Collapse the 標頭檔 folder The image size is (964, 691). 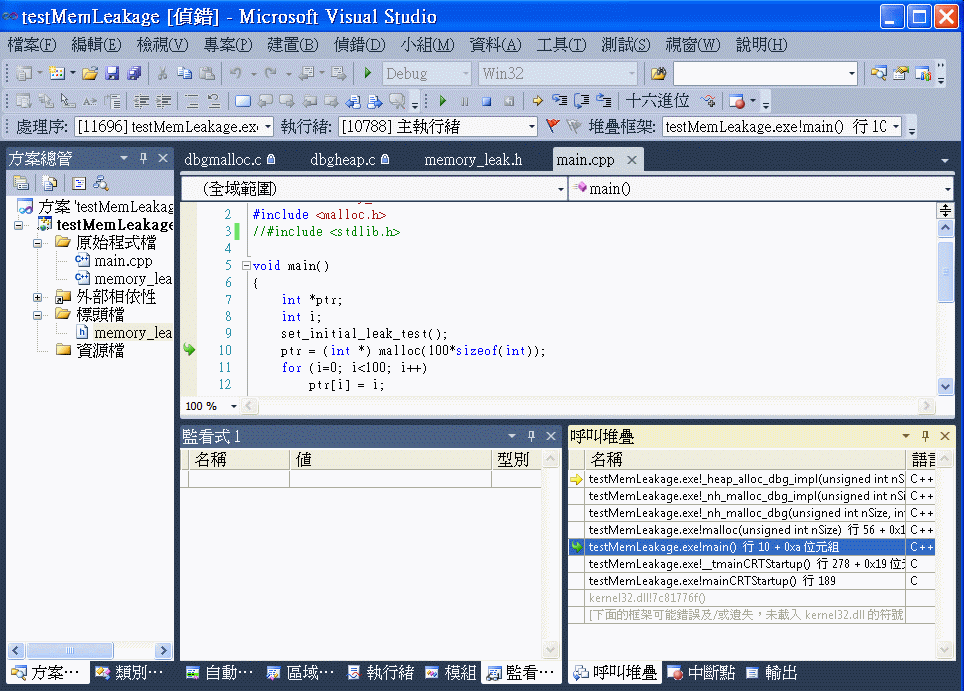click(x=38, y=315)
